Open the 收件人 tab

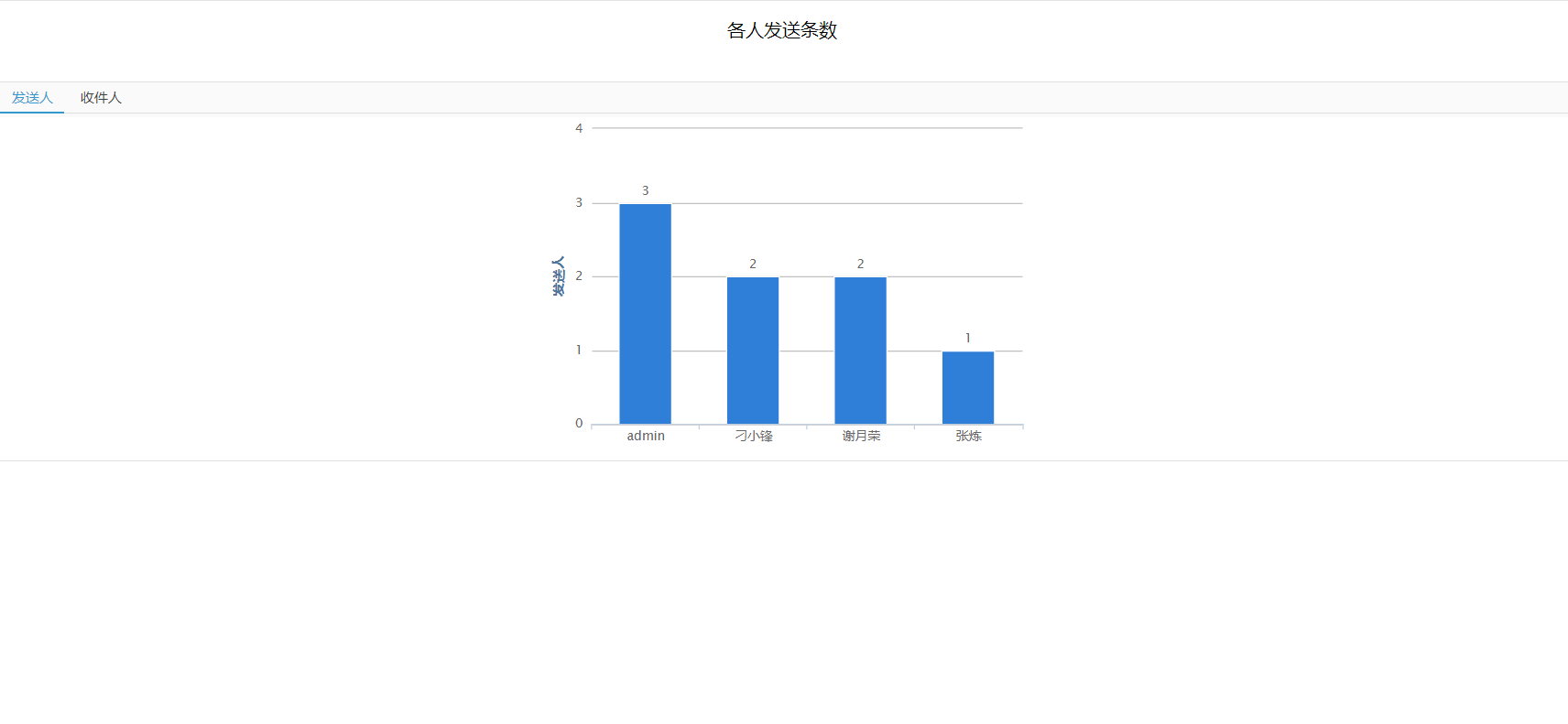click(101, 98)
